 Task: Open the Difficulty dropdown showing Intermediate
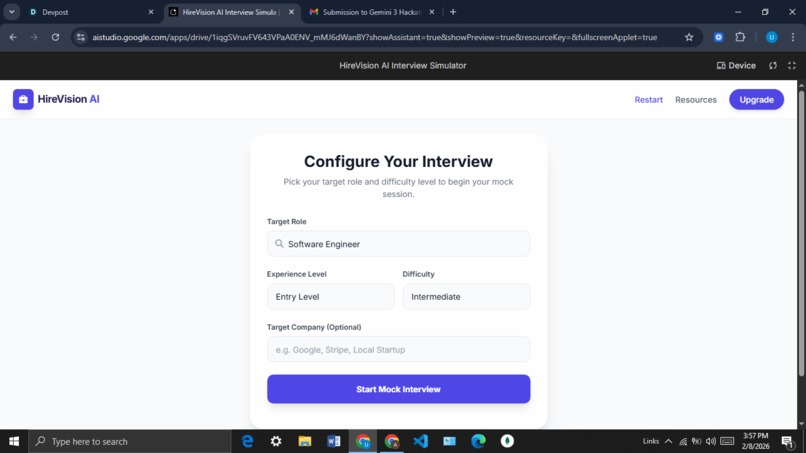[x=466, y=297]
